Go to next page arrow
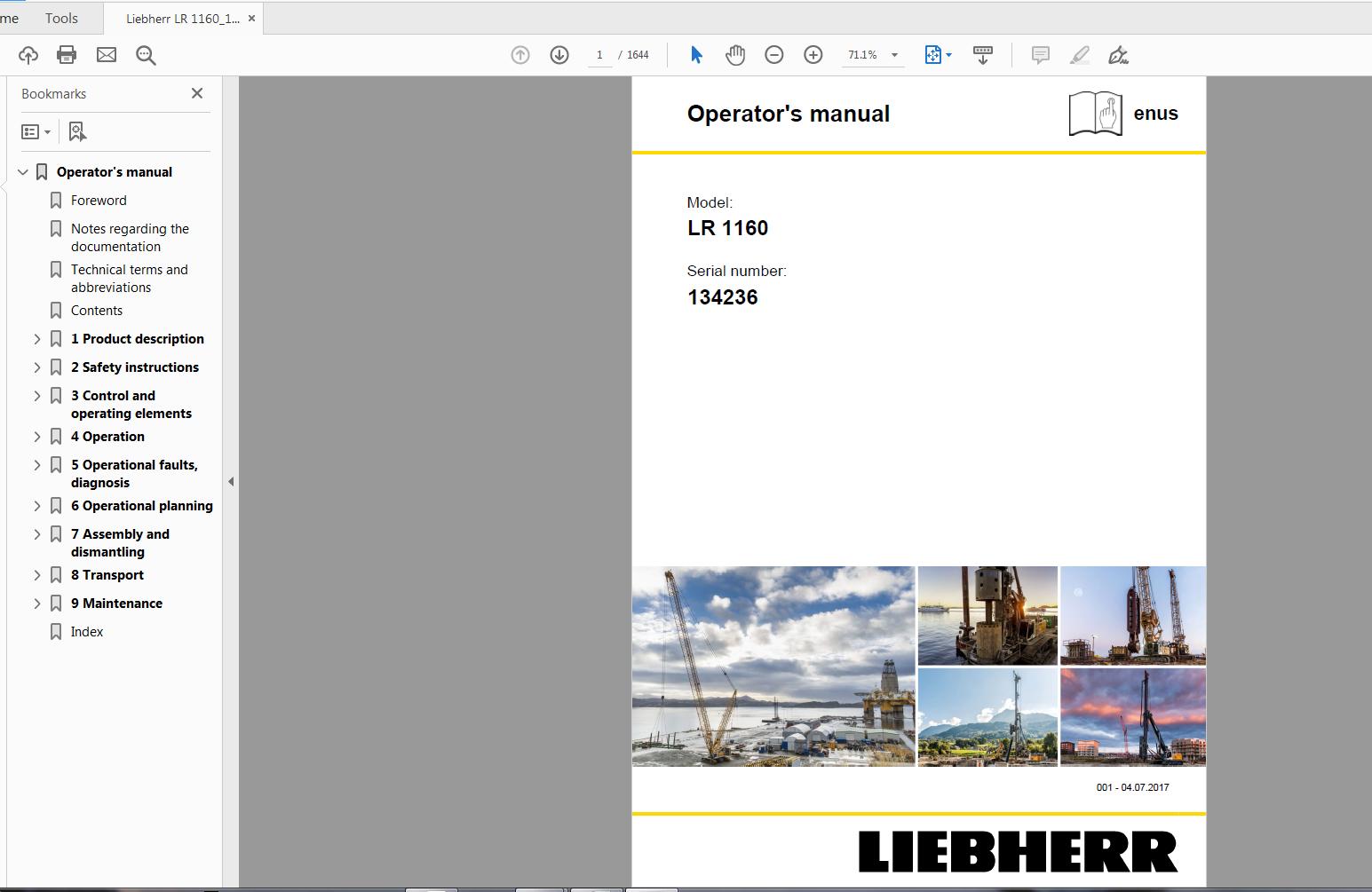Viewport: 1372px width, 892px height. point(559,55)
